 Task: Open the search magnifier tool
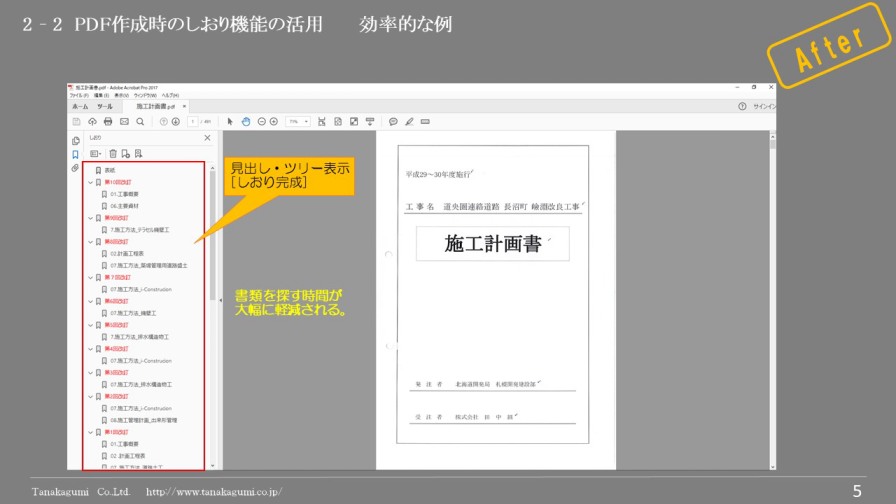[140, 121]
